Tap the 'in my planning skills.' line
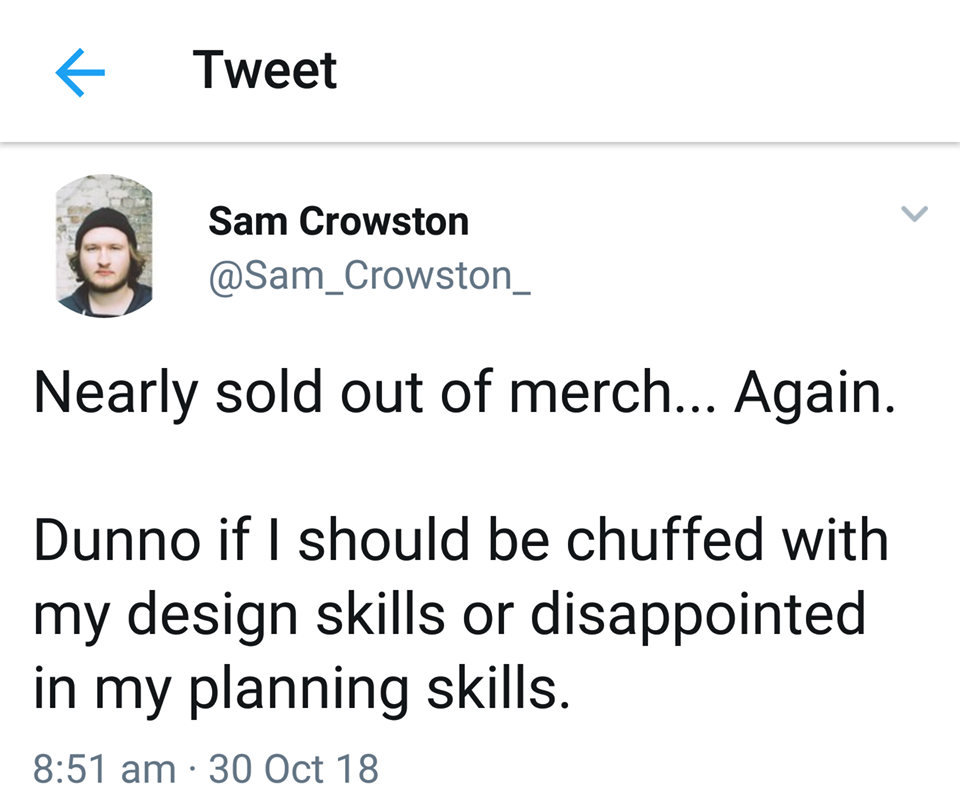 301,688
